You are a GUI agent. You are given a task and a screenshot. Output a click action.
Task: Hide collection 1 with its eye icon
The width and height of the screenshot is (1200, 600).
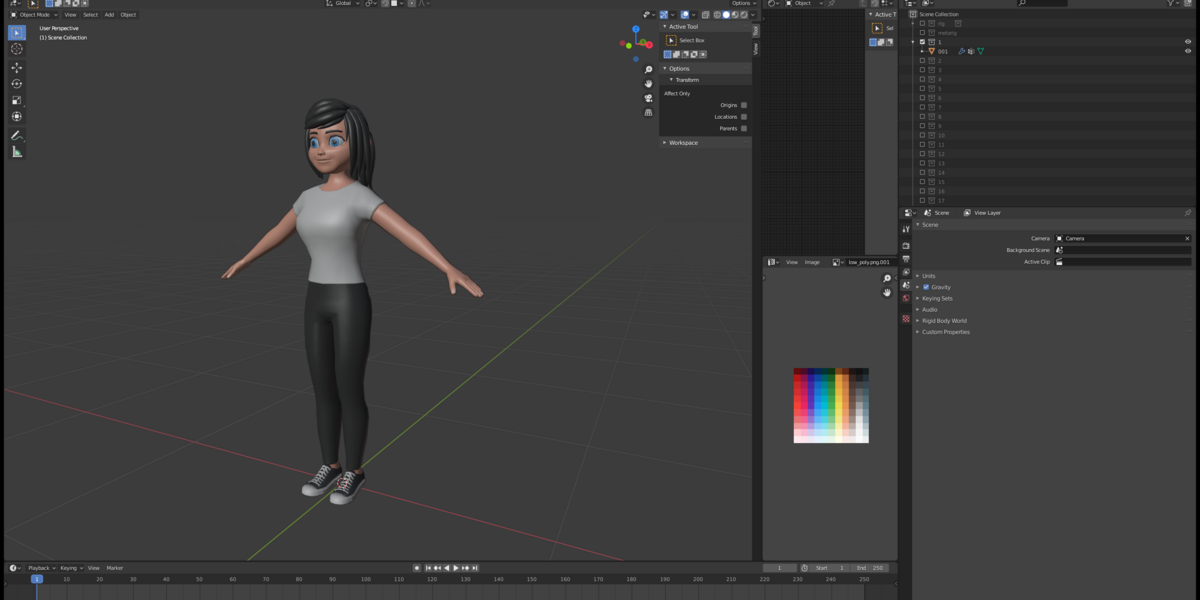pos(1188,42)
